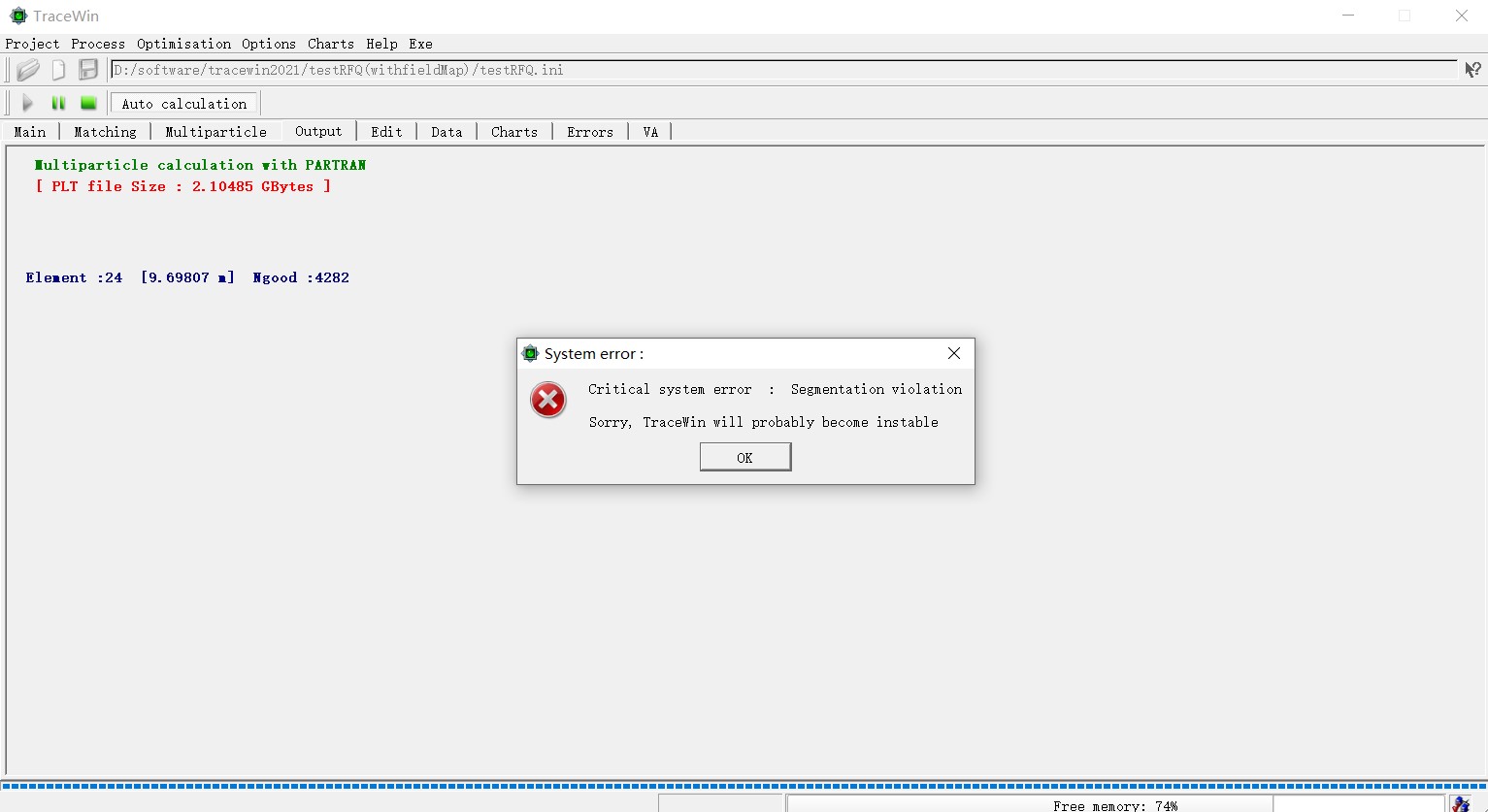Close the TraceWin main window
Screen dimensions: 1488x812
tap(1461, 16)
